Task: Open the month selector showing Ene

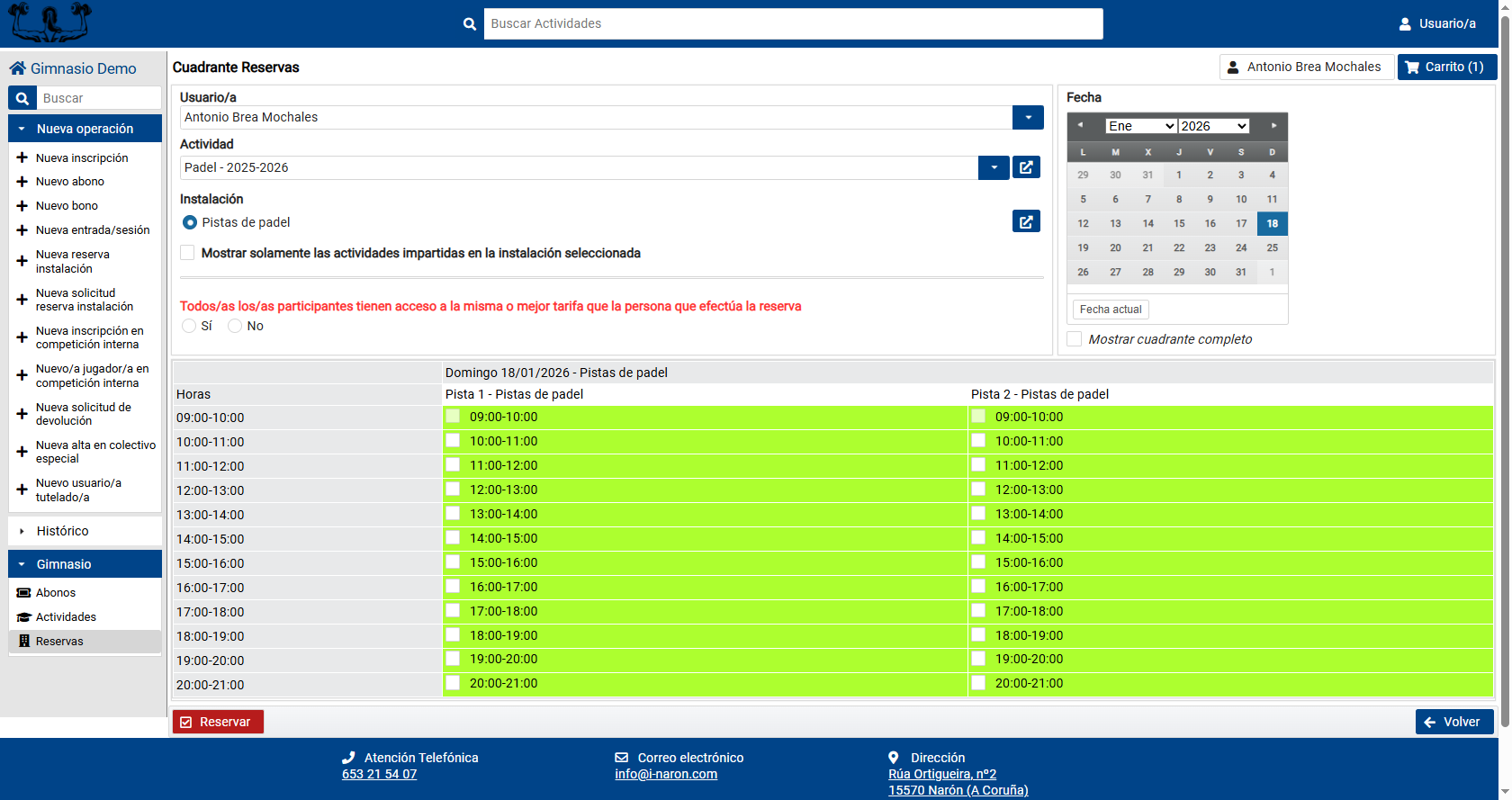Action: click(1140, 126)
